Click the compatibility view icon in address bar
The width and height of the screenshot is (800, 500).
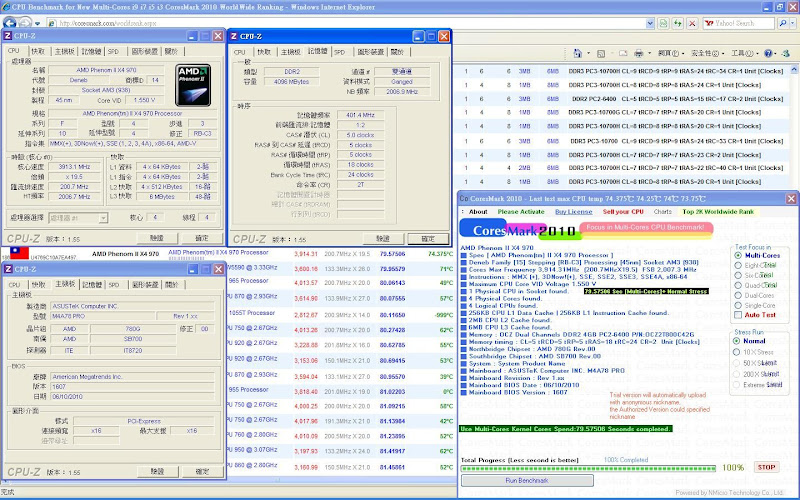tap(663, 23)
